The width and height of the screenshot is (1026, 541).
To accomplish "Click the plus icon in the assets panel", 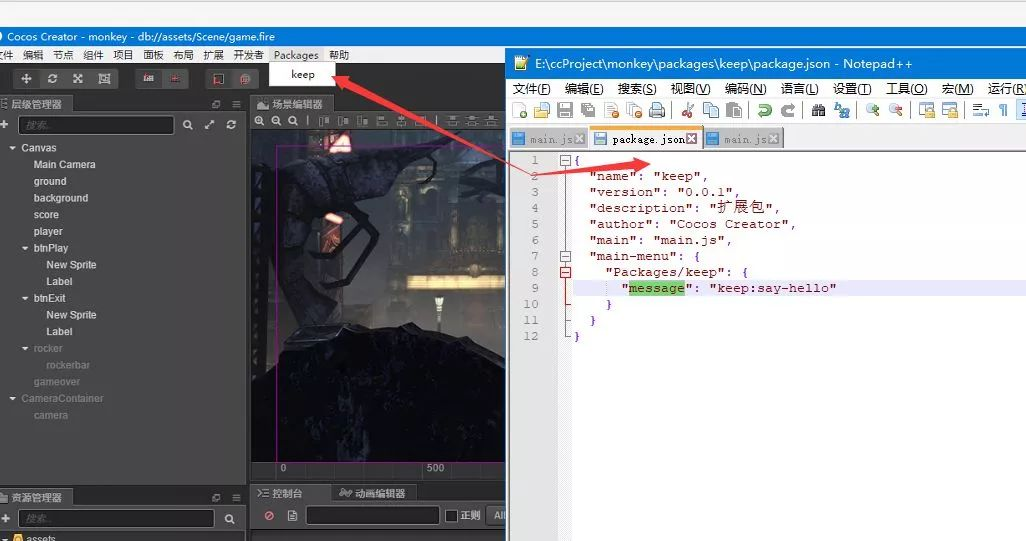I will pyautogui.click(x=5, y=518).
